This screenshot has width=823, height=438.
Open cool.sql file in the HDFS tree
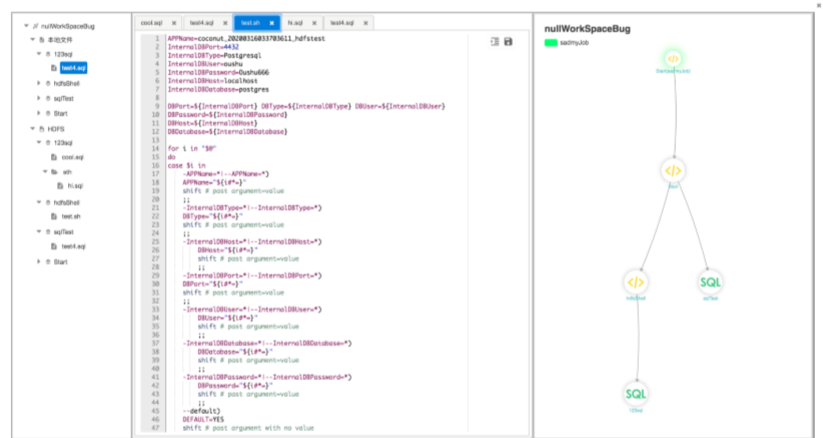[x=72, y=157]
